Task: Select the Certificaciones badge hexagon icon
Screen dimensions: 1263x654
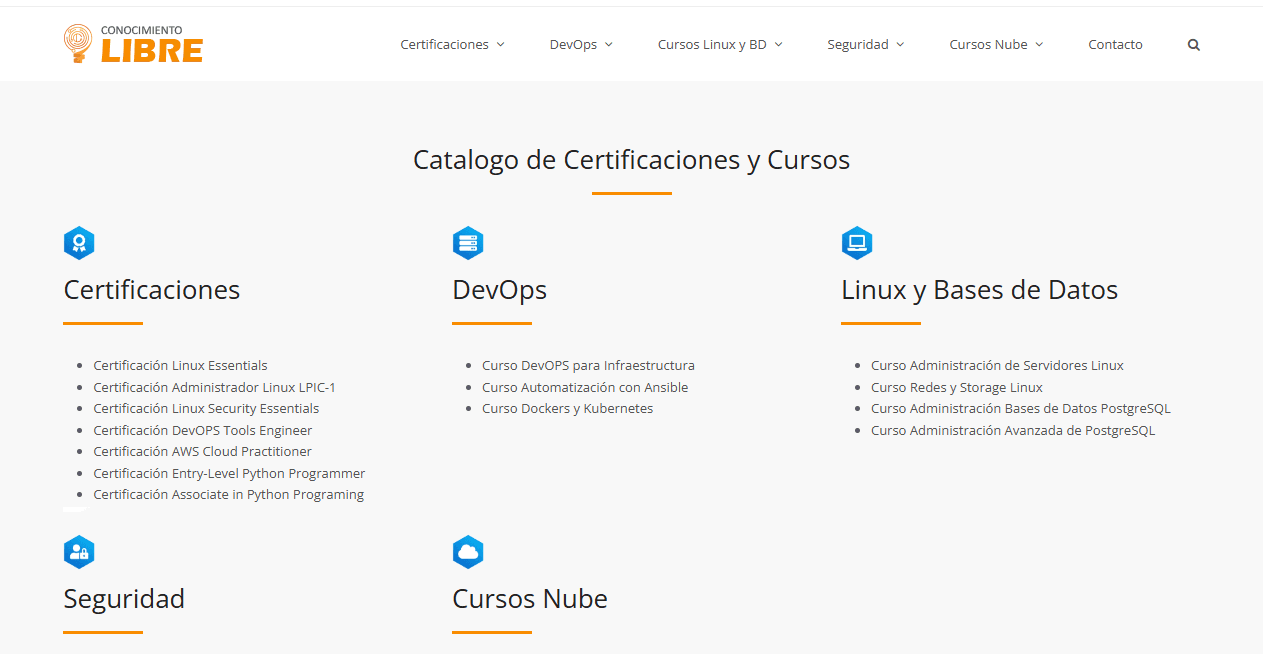Action: coord(79,242)
